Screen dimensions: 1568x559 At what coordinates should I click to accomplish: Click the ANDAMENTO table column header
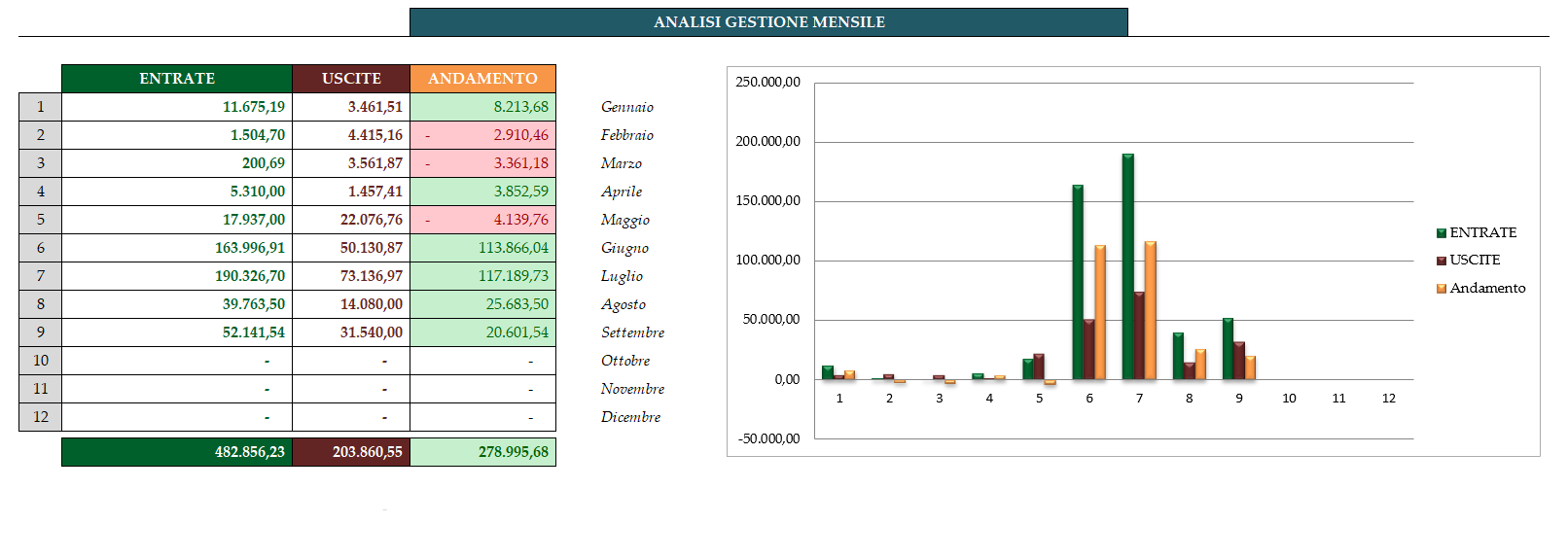[482, 79]
